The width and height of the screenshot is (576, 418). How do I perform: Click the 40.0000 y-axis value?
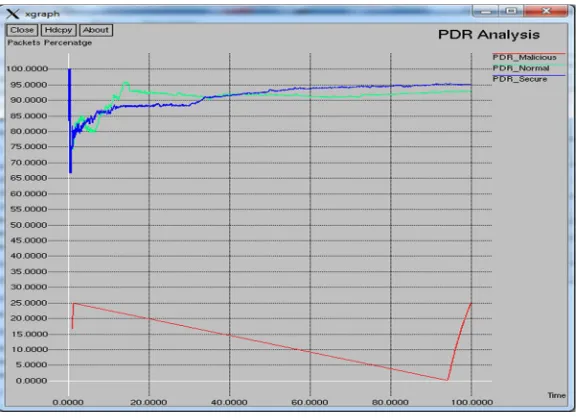(29, 256)
